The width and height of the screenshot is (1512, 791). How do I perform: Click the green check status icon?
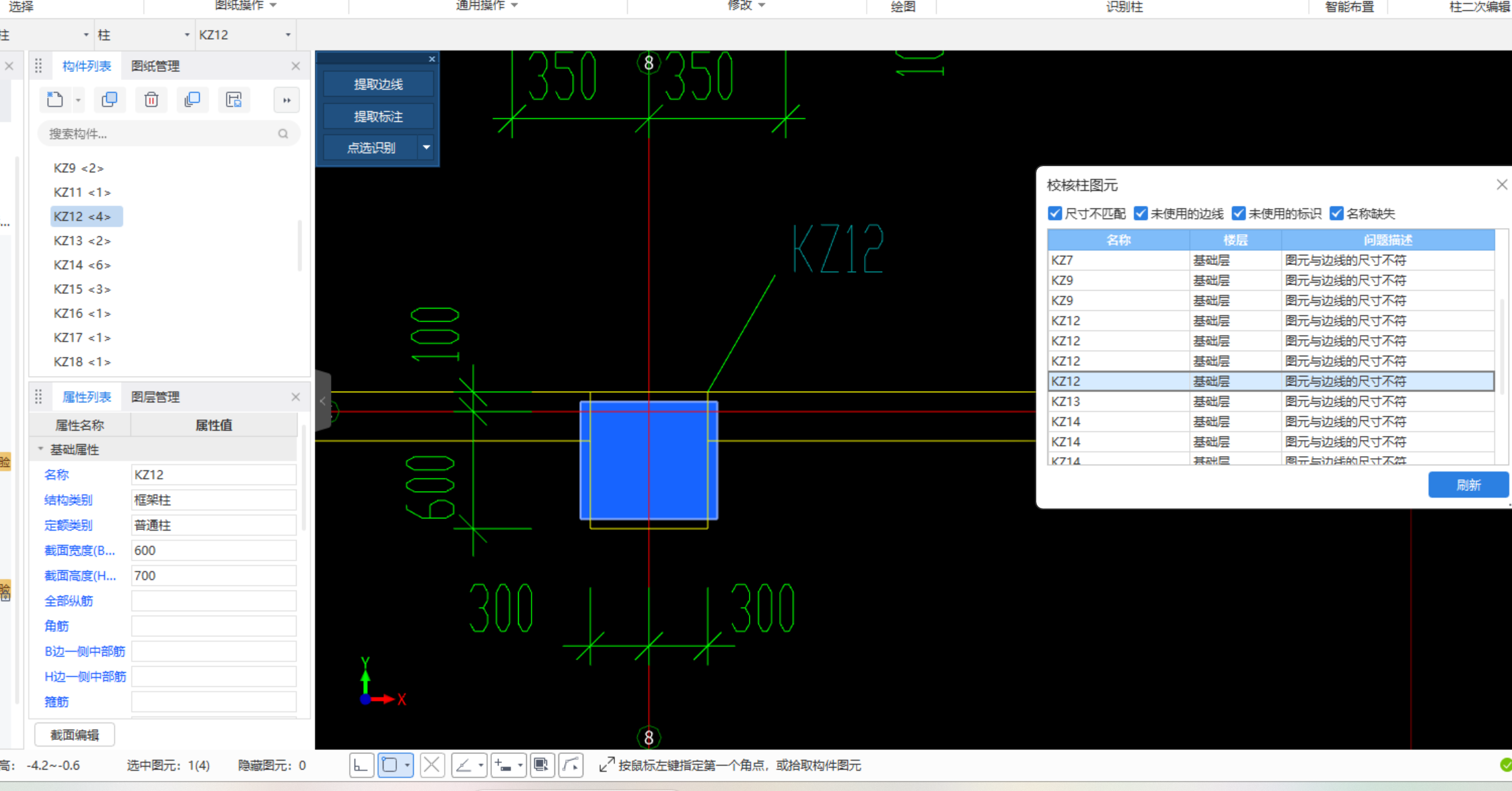point(1506,765)
